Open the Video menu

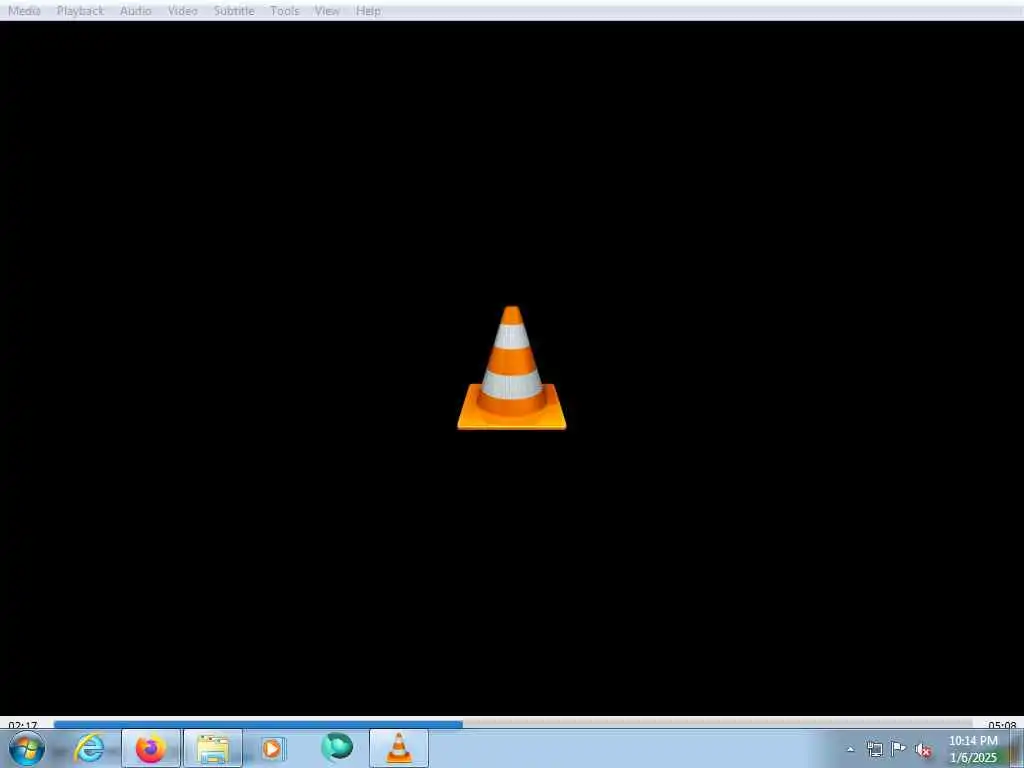[x=182, y=11]
